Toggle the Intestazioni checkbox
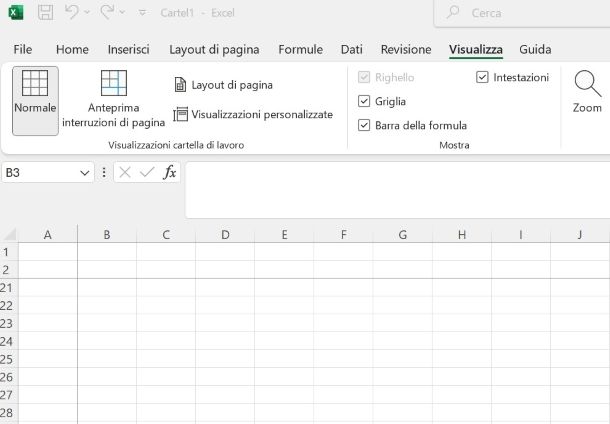The height and width of the screenshot is (424, 610). tap(482, 77)
